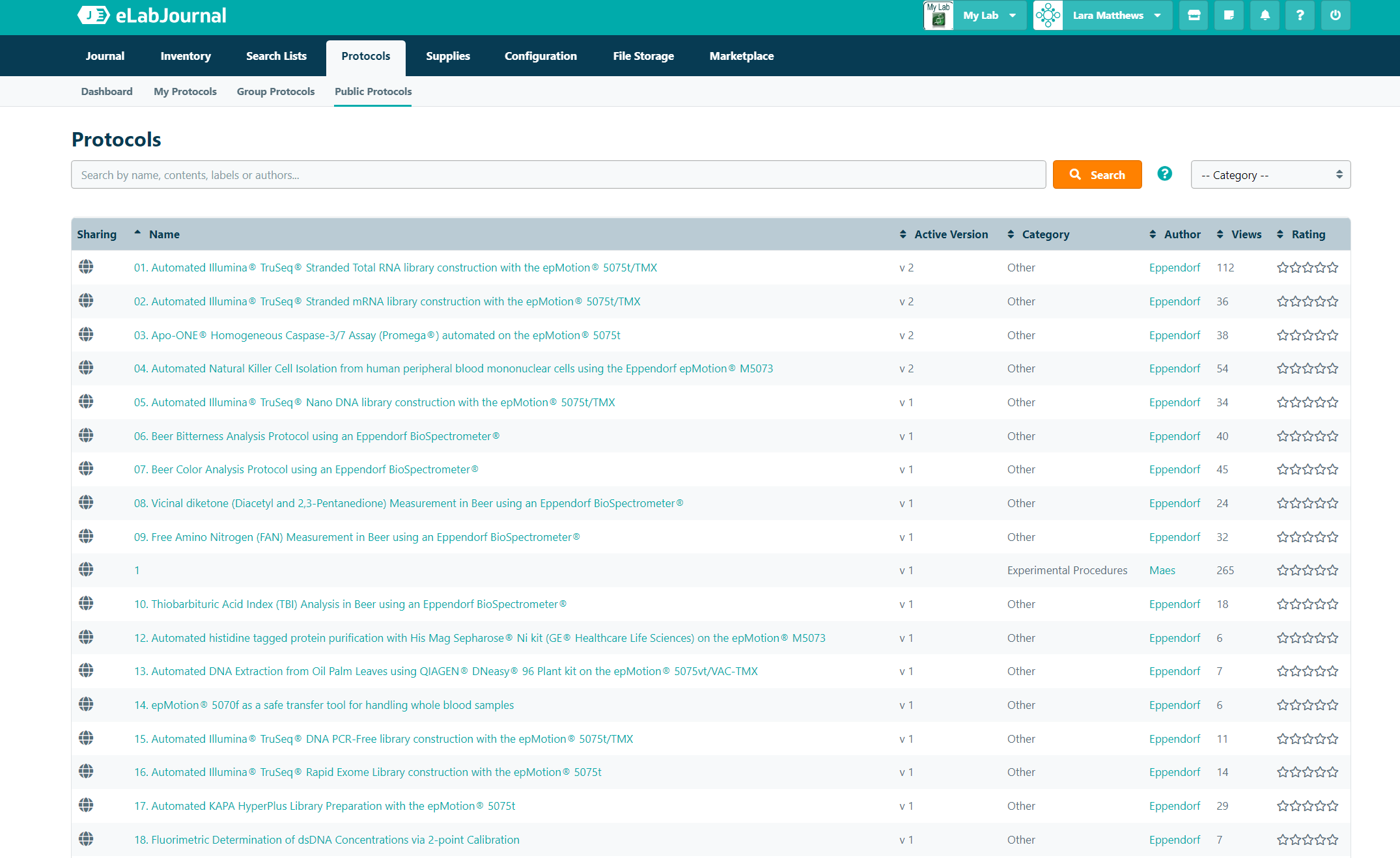This screenshot has width=1400, height=858.
Task: Click globe sharing icon for protocol 01
Action: 86,267
